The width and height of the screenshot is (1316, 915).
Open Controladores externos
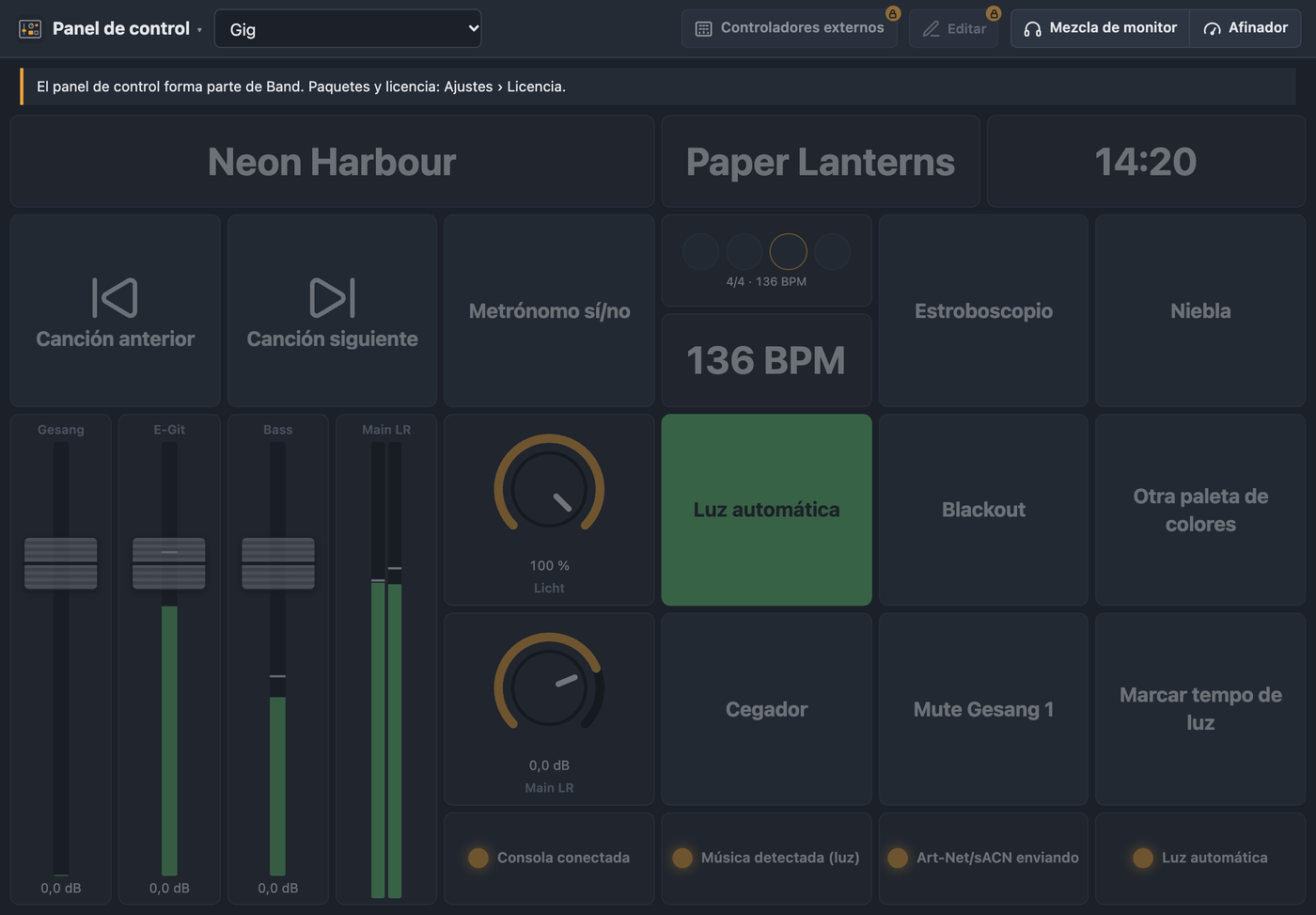coord(790,28)
